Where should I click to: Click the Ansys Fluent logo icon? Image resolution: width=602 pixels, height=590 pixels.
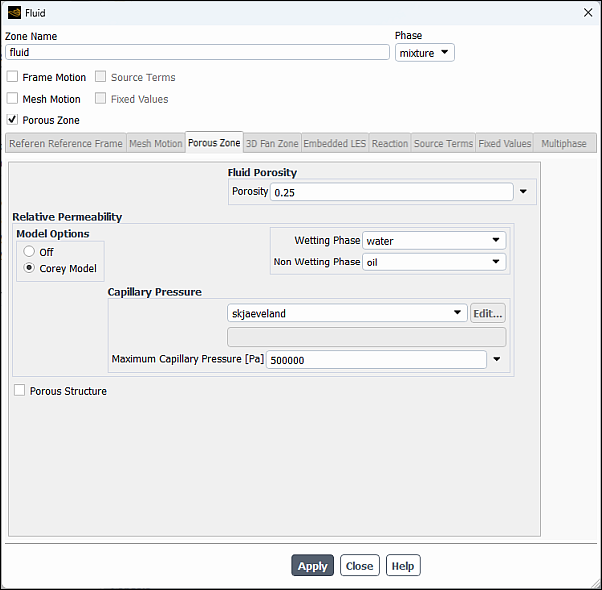coord(14,13)
